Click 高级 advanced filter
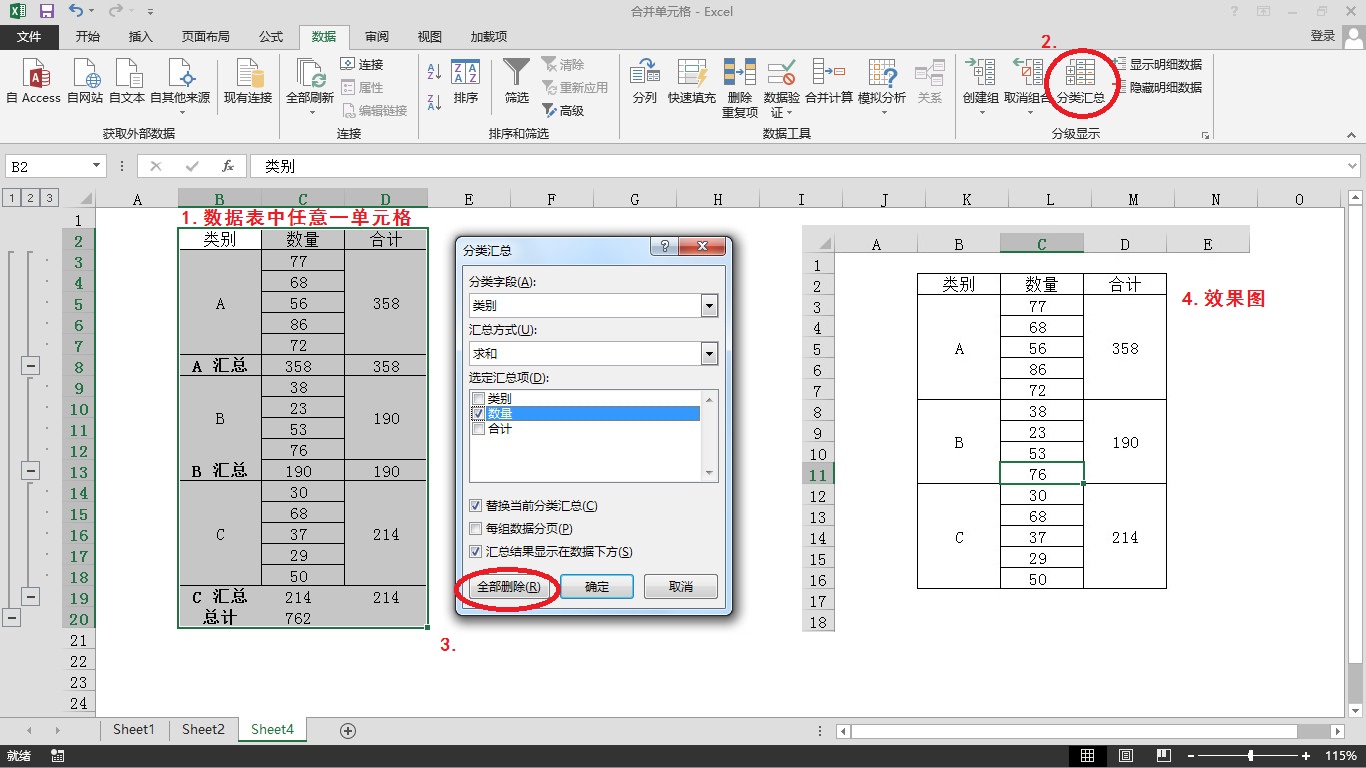1366x768 pixels. tap(563, 111)
